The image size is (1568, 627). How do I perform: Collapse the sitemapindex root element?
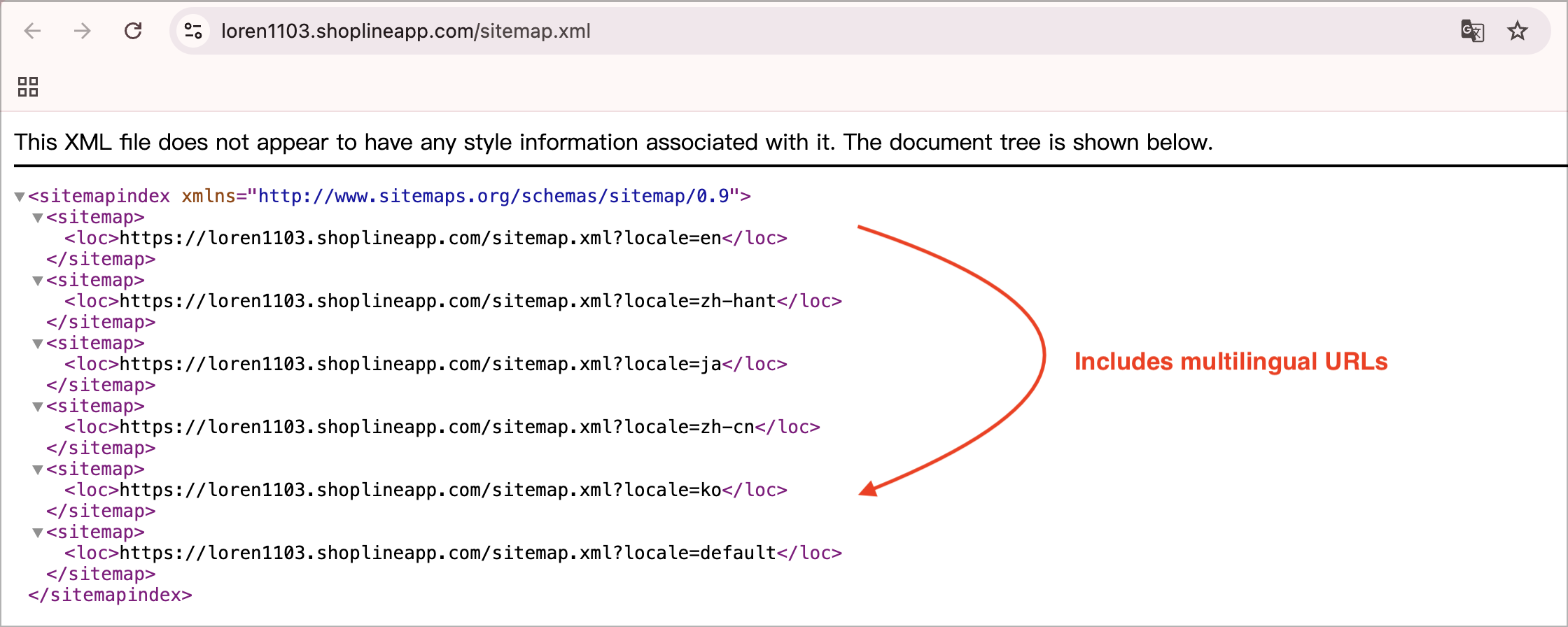pos(20,197)
